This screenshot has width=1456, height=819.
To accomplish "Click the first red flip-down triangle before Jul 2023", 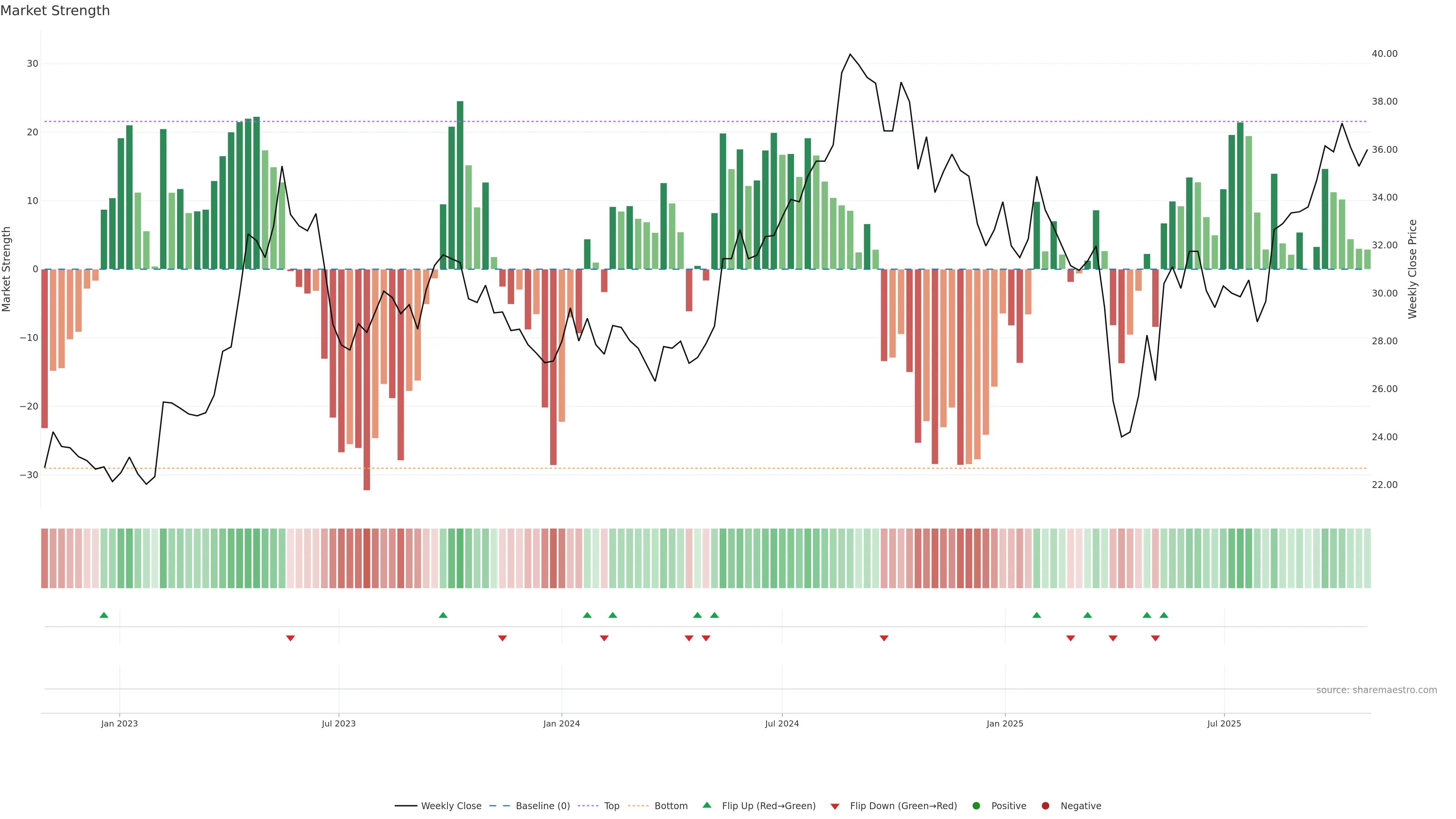I will click(290, 638).
